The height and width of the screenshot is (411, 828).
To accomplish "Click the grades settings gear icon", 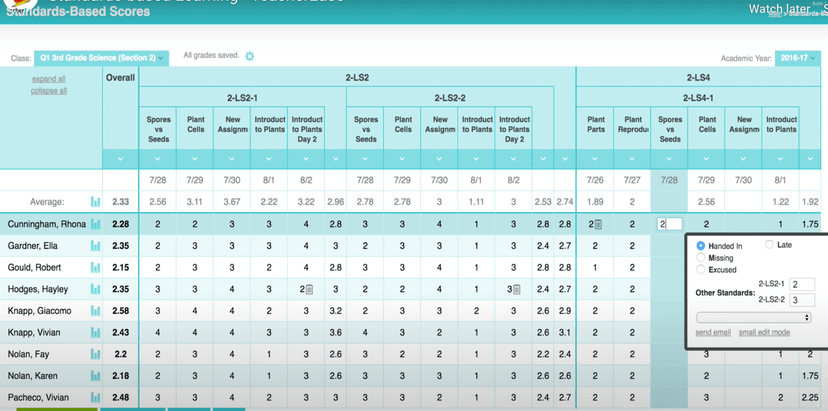I will pos(250,56).
